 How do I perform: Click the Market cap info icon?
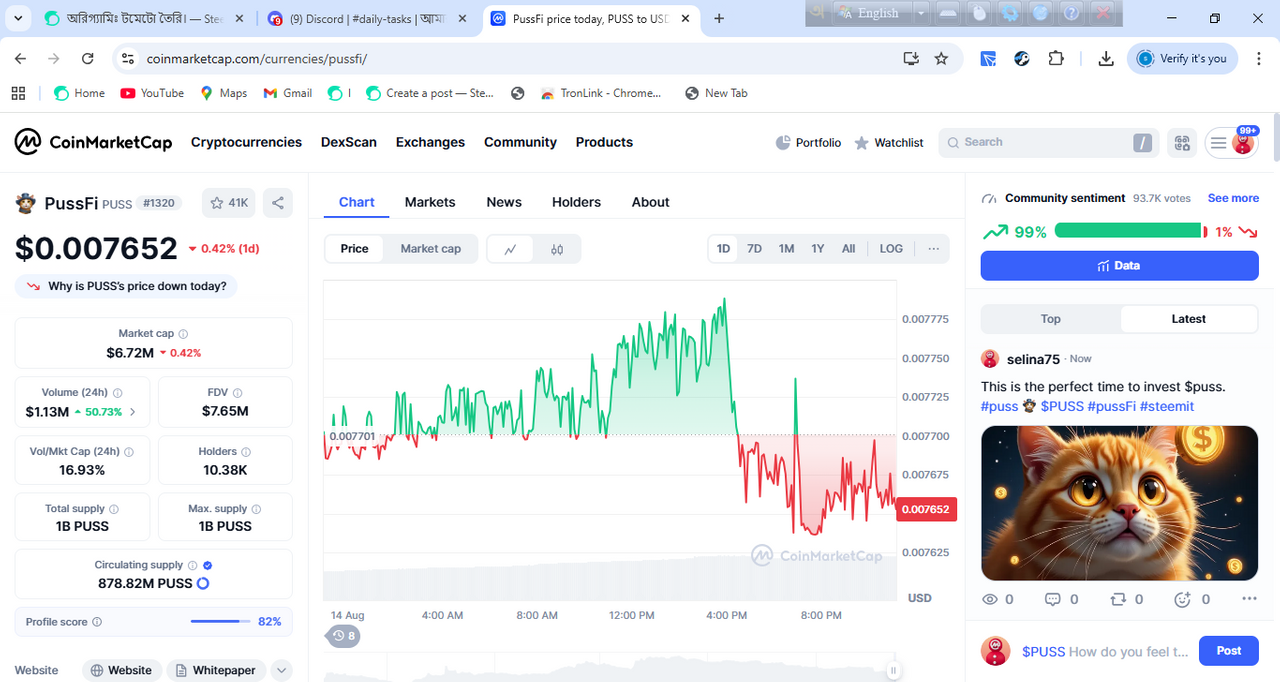[x=183, y=334]
